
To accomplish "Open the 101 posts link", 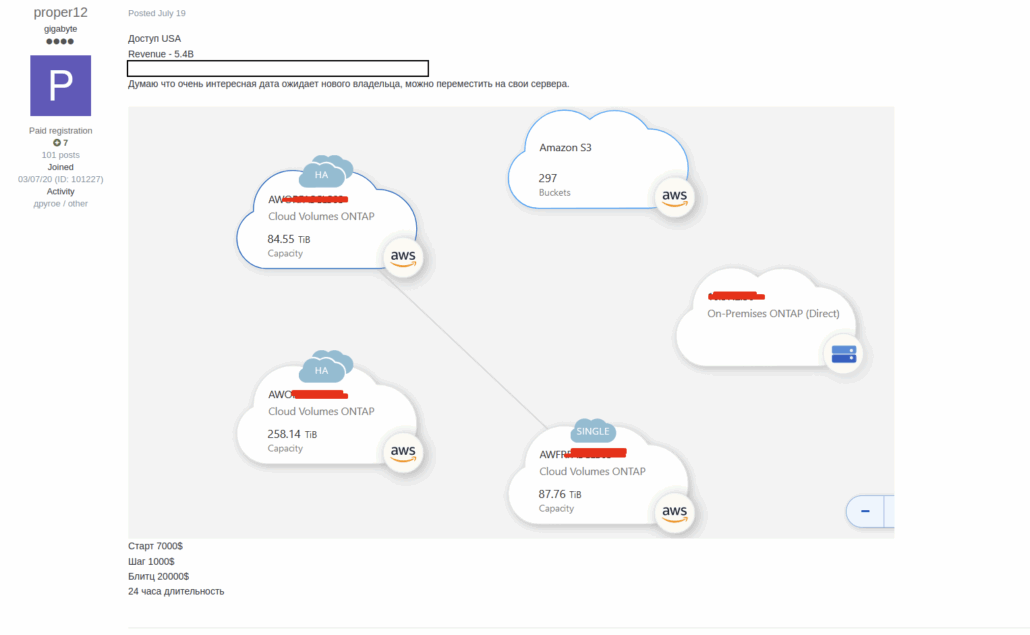I will (x=60, y=155).
